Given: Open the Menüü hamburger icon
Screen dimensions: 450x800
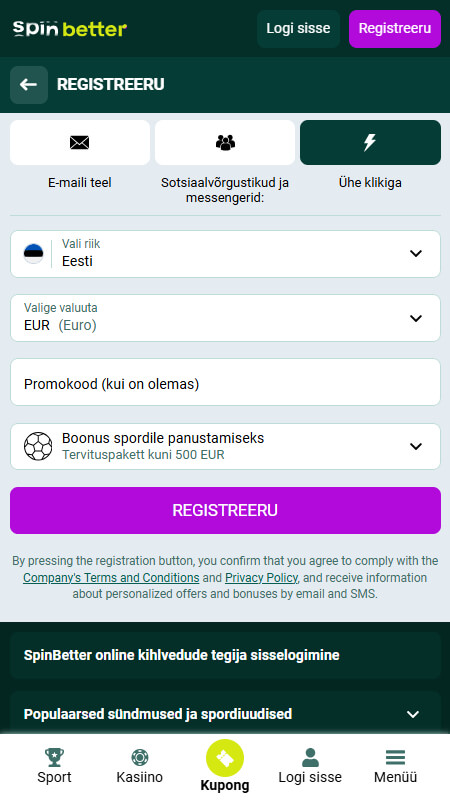Looking at the screenshot, I should [395, 757].
